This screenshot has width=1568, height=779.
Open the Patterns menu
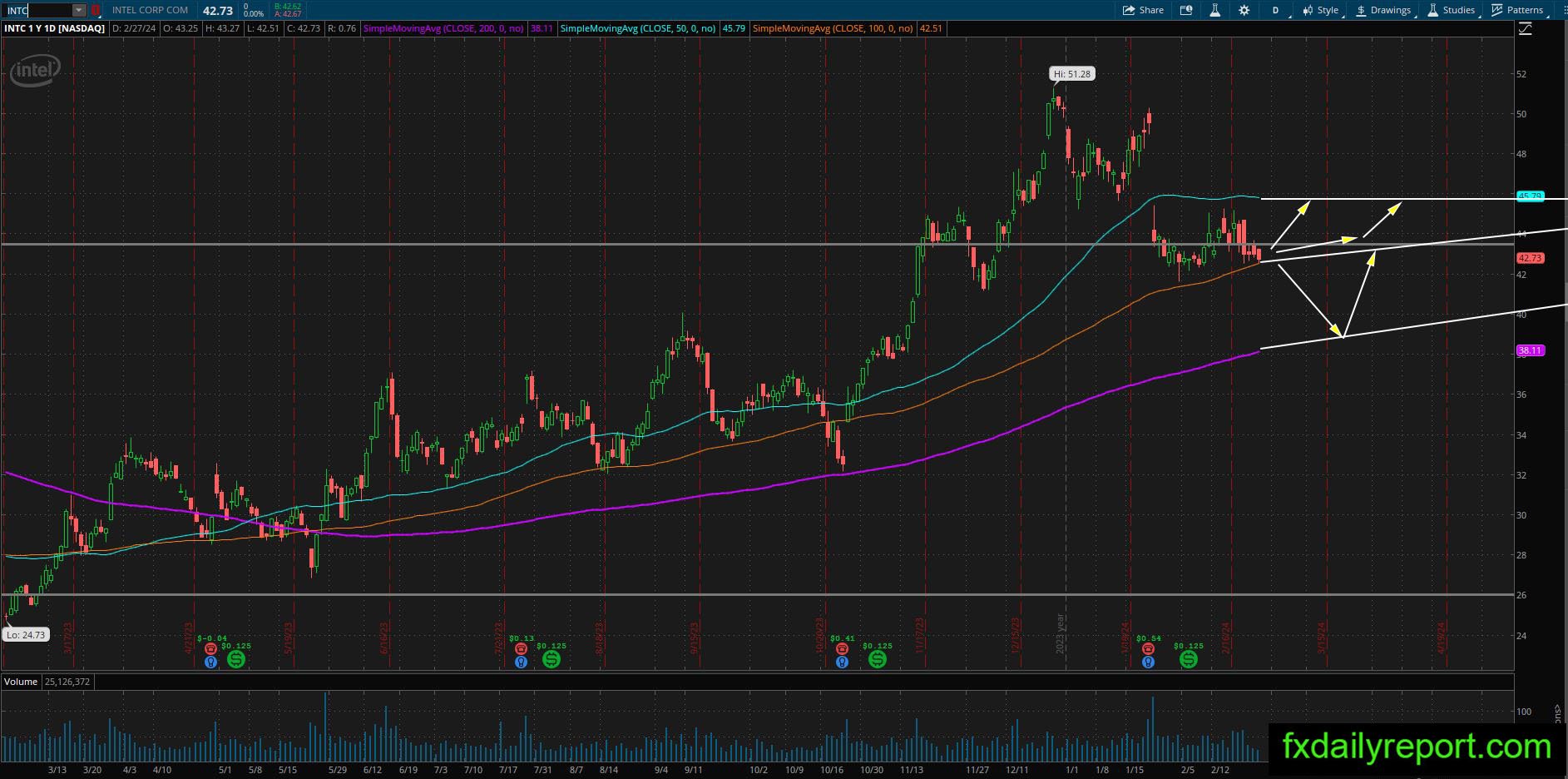click(1518, 10)
